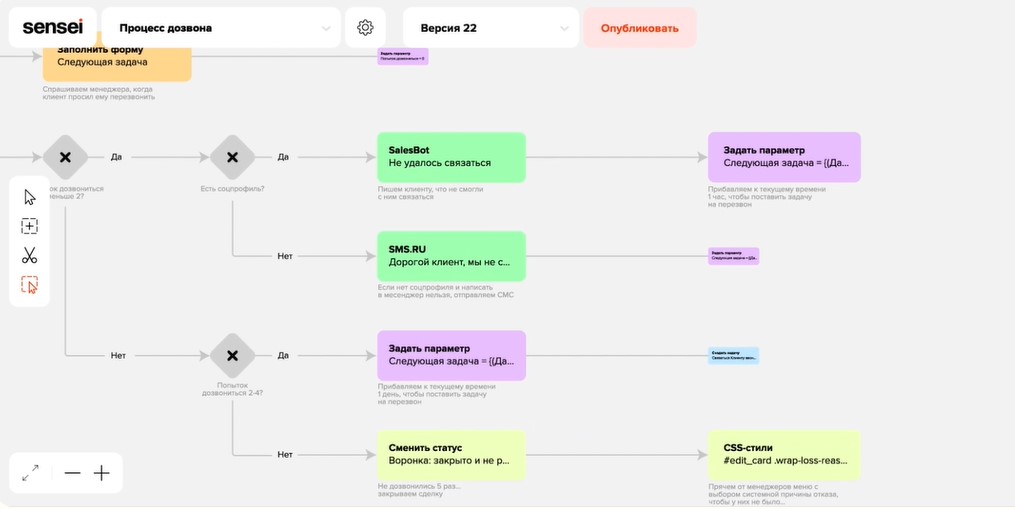Select the arrow pointer tool
The width and height of the screenshot is (1015, 509).
point(30,197)
